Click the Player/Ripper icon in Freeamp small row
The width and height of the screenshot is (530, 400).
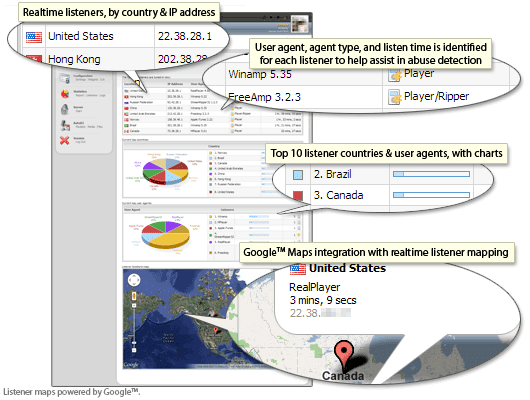[x=233, y=114]
